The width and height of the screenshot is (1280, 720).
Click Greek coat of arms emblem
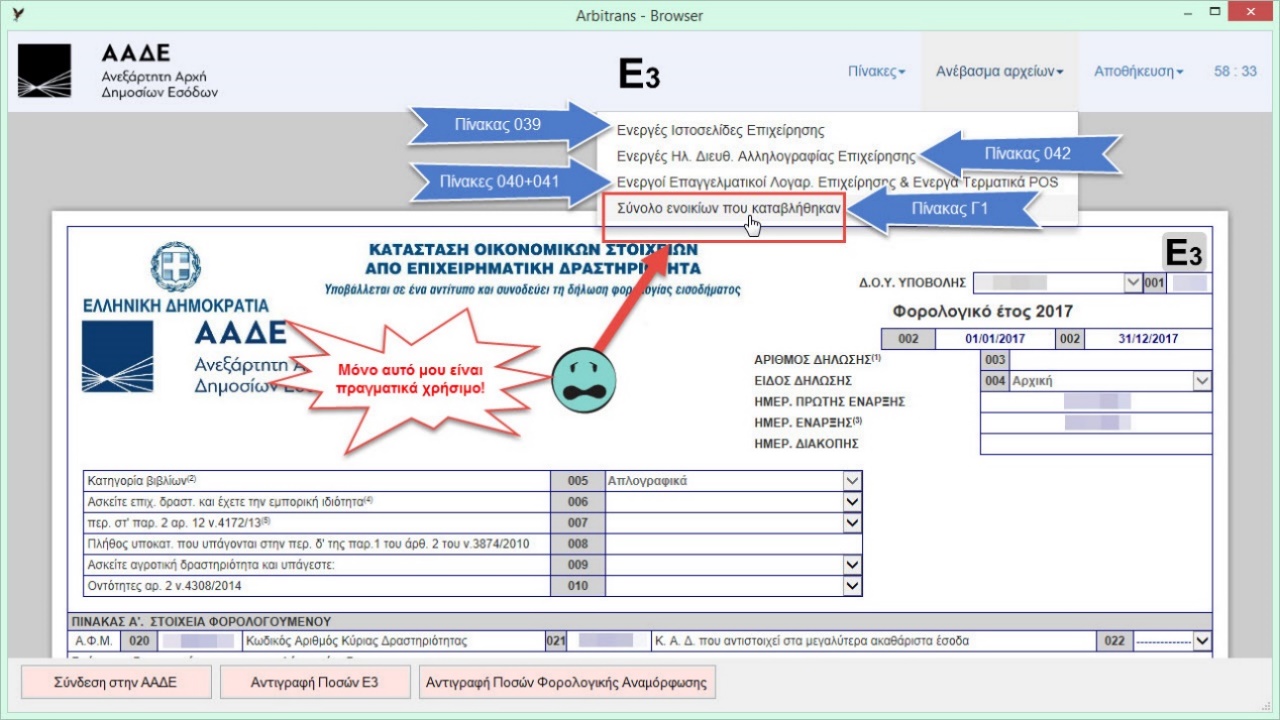(x=176, y=267)
